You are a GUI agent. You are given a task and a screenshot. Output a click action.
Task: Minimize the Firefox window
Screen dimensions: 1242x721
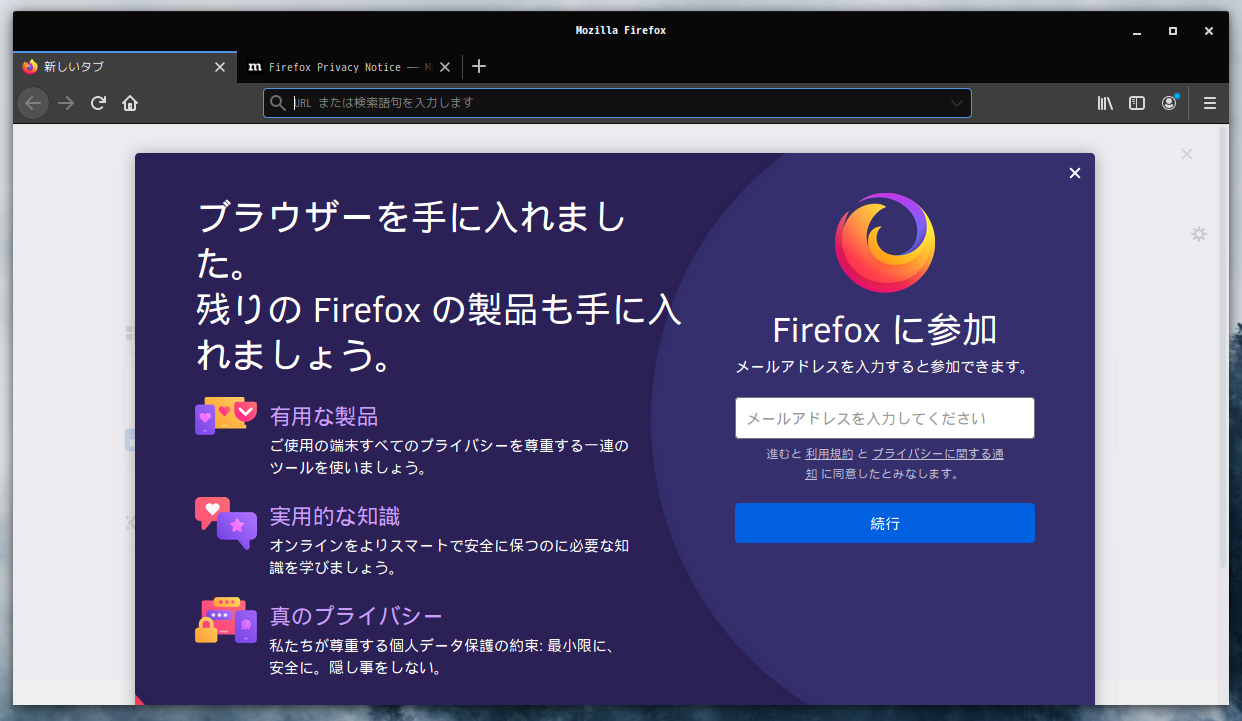[x=1137, y=31]
